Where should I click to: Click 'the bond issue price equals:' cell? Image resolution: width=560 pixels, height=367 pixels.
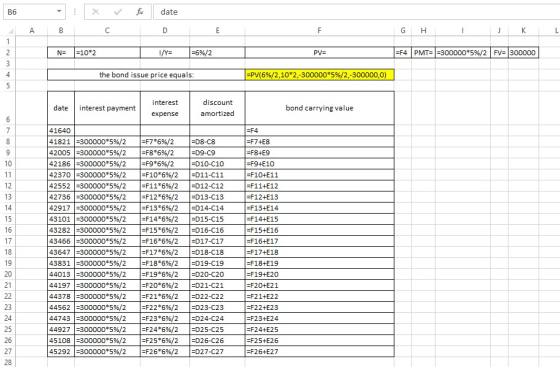[146, 75]
